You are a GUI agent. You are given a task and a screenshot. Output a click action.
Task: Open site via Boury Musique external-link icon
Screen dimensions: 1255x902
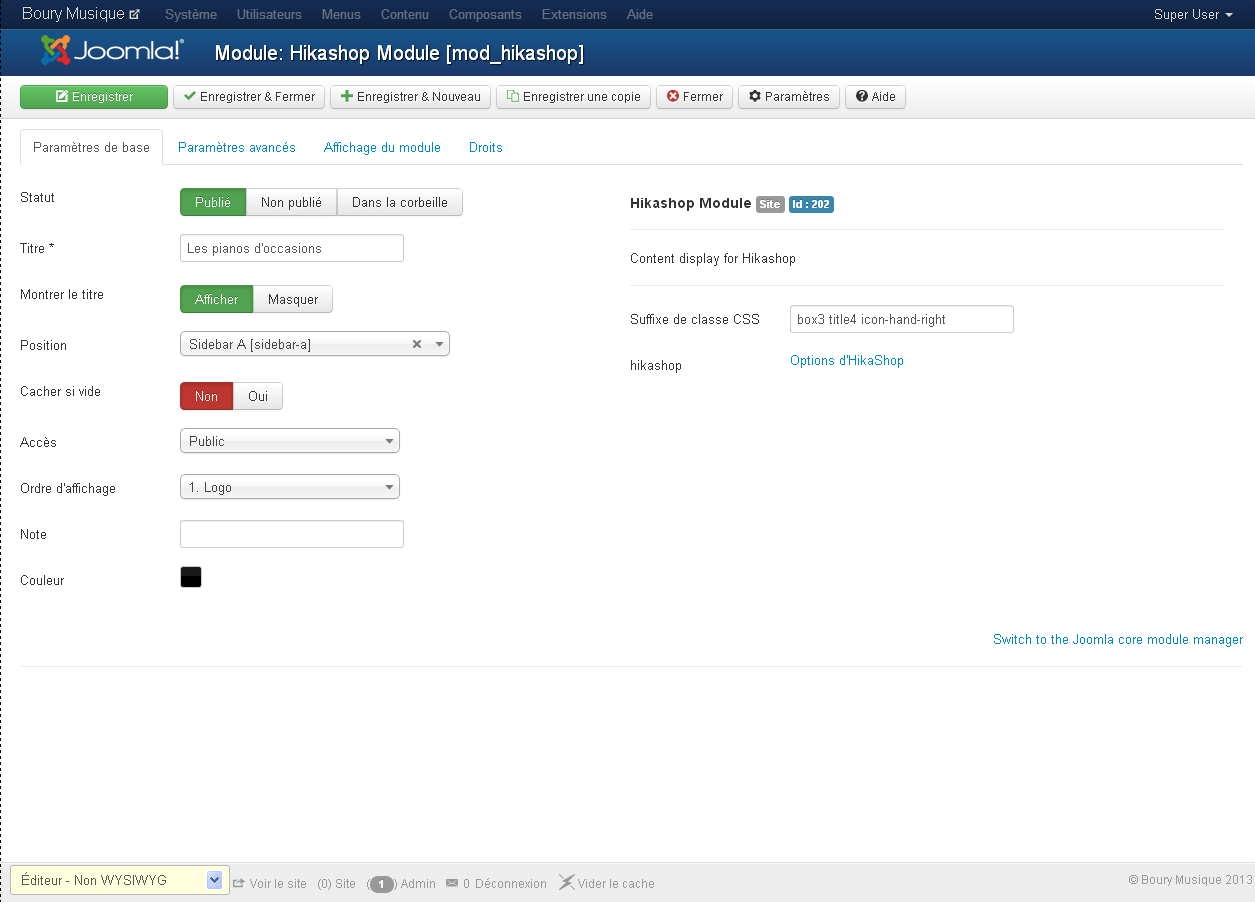135,15
